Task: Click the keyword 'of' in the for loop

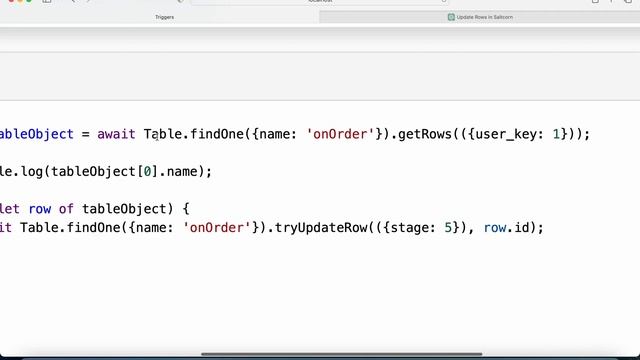Action: coord(66,209)
